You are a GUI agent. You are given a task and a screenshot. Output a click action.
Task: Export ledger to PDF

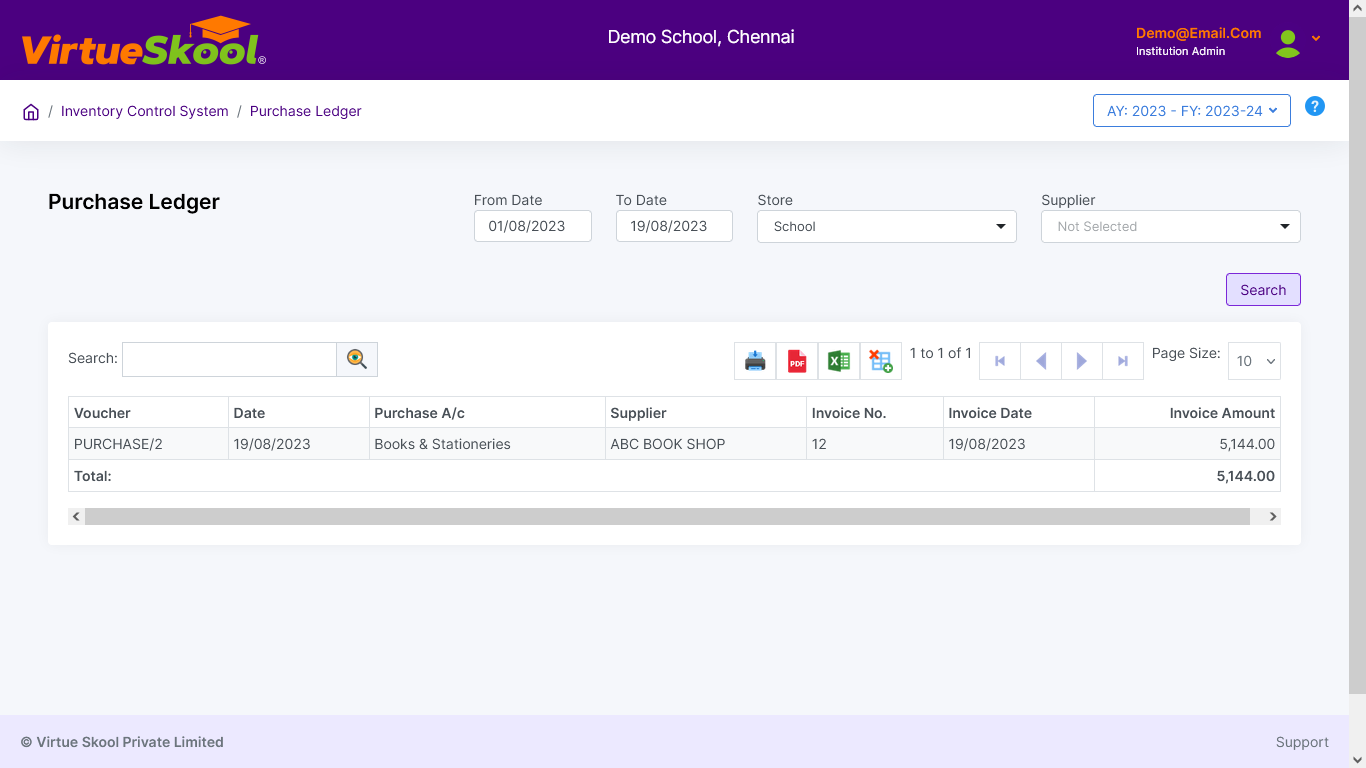point(797,361)
